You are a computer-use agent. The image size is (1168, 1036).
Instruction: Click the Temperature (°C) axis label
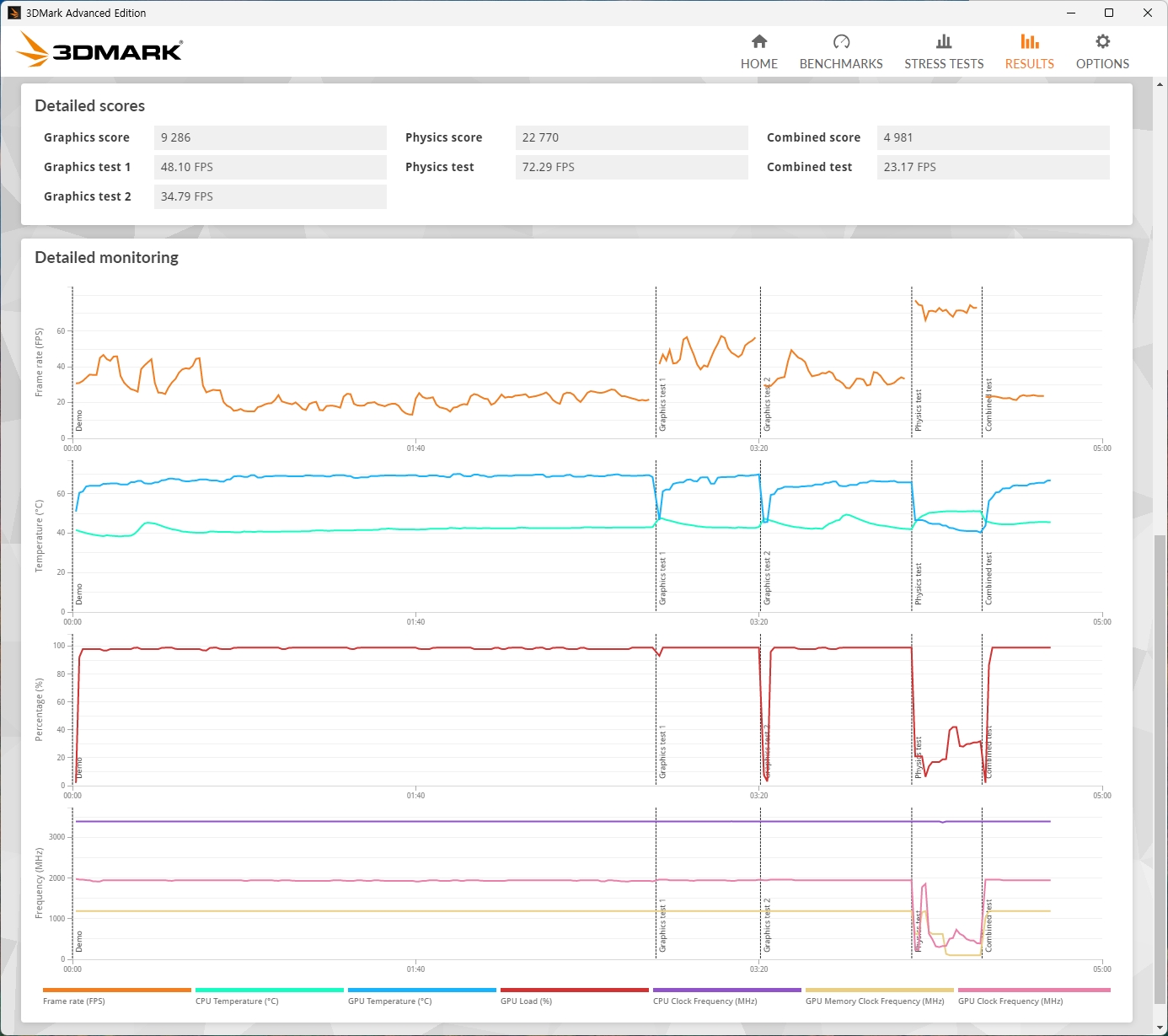point(39,536)
